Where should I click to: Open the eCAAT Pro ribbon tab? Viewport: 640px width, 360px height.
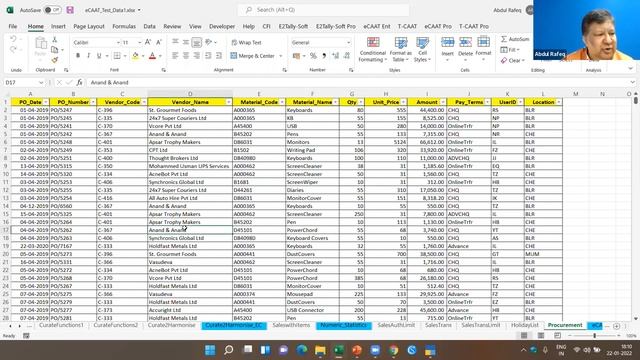pos(438,26)
